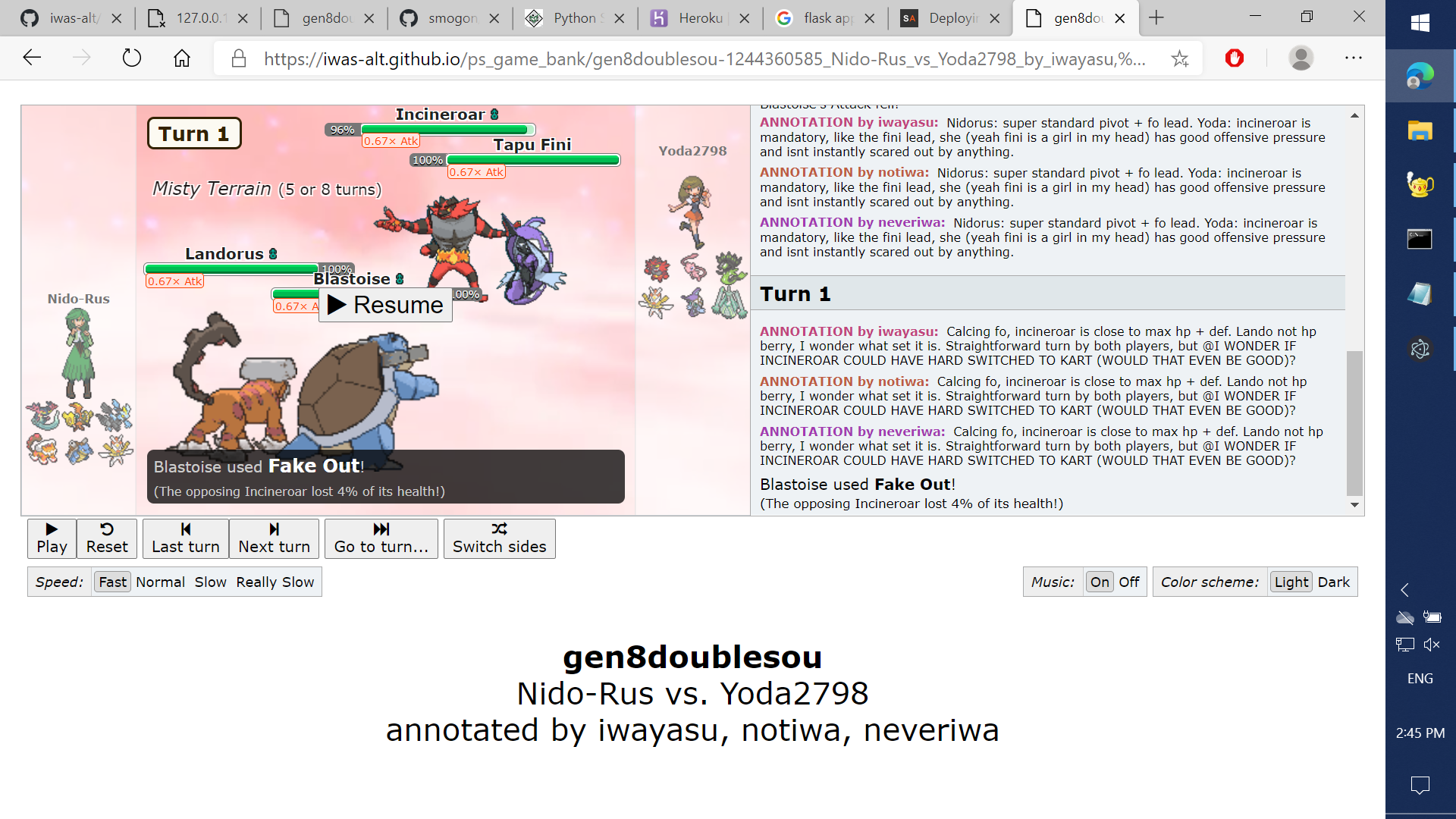Image resolution: width=1456 pixels, height=819 pixels.
Task: Advance with the Next turn button
Action: click(274, 538)
